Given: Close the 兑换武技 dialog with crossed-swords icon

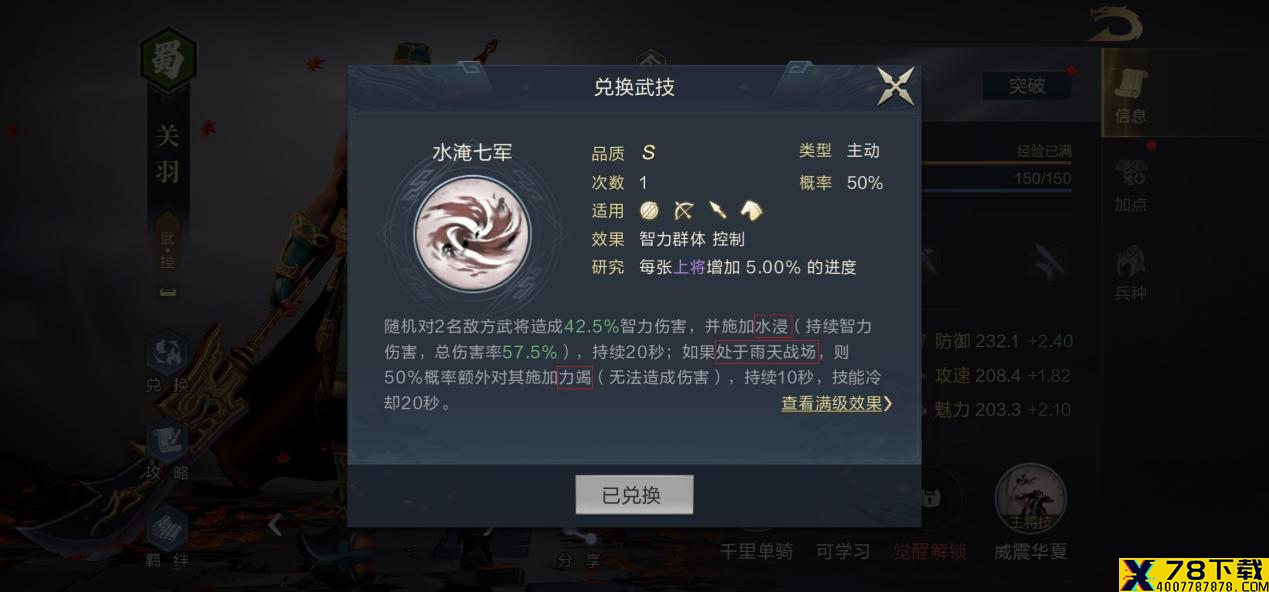Looking at the screenshot, I should point(895,86).
